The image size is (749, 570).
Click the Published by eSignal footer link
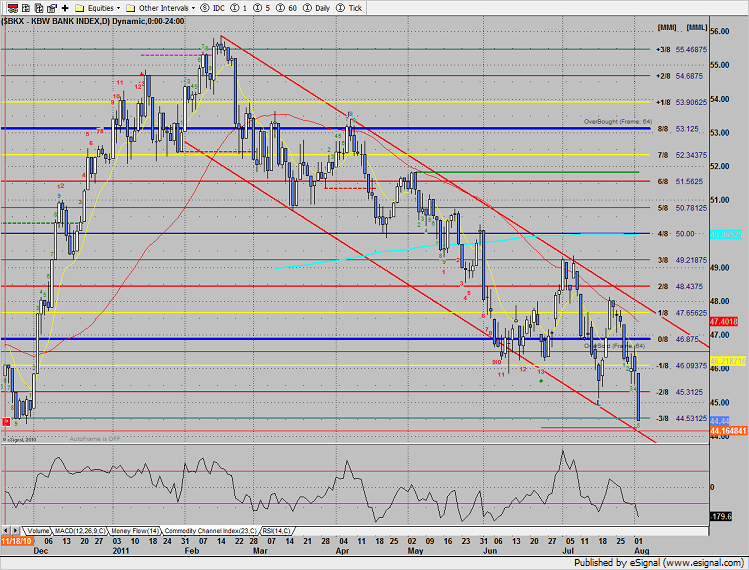click(x=659, y=563)
